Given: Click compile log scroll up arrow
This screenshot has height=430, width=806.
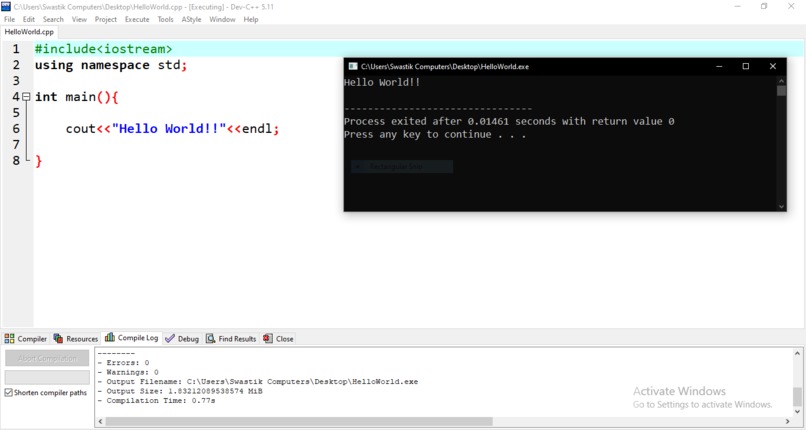Looking at the screenshot, I should pos(797,353).
